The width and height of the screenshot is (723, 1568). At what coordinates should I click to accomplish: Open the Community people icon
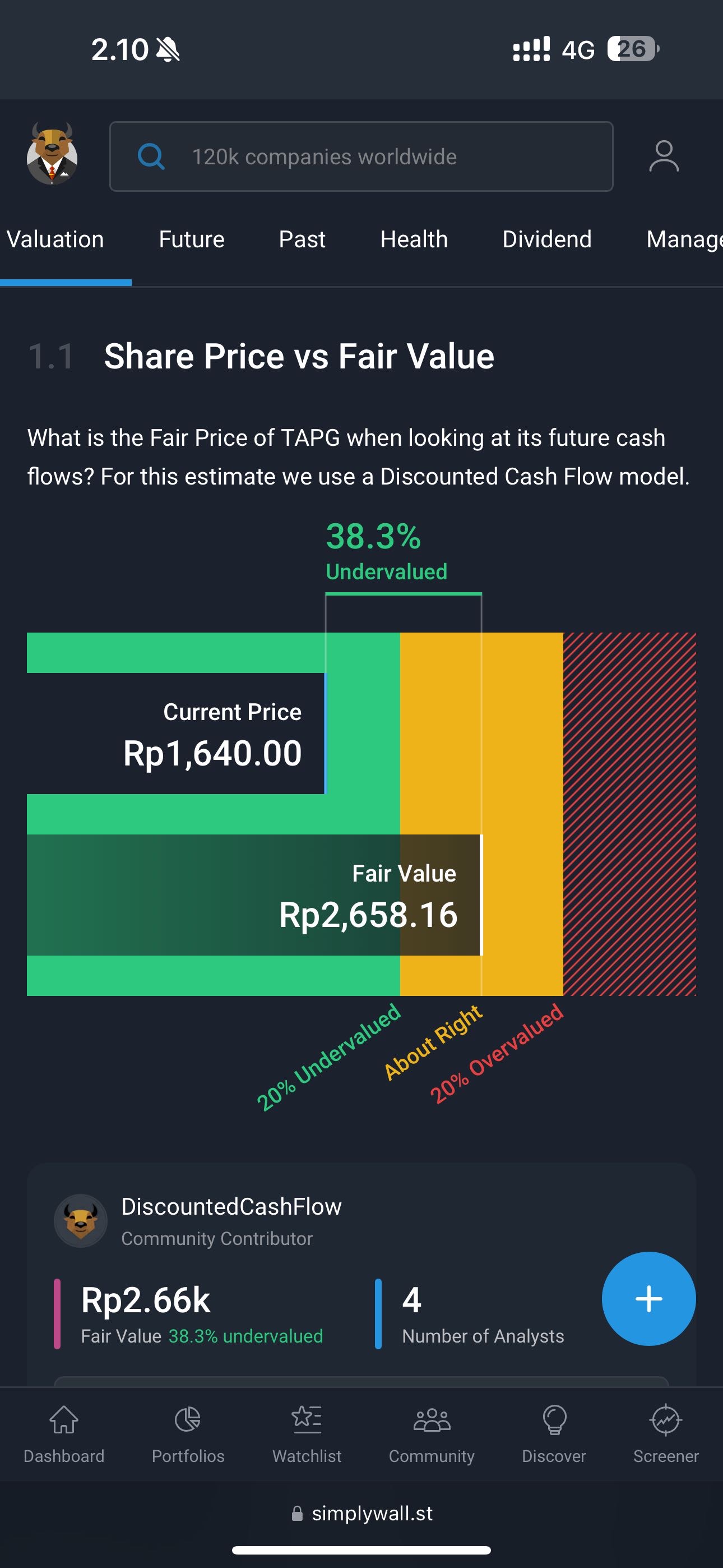pyautogui.click(x=432, y=1419)
